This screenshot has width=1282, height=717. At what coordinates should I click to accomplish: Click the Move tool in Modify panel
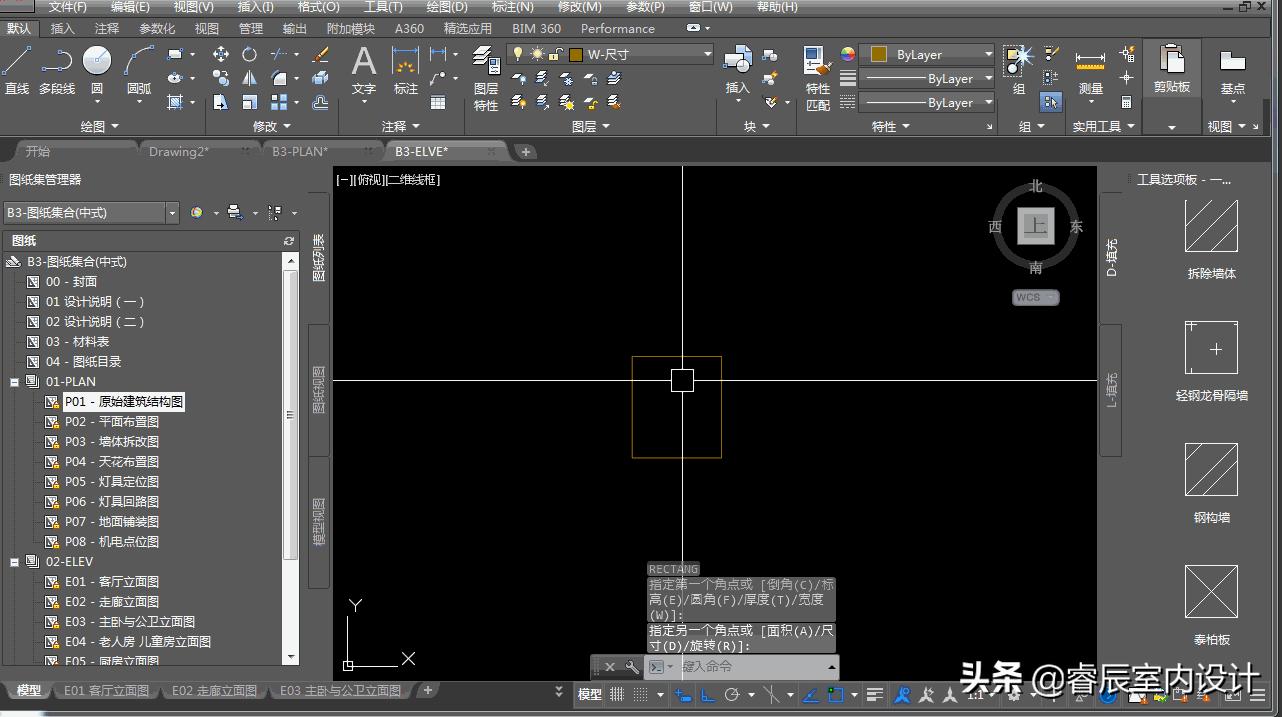click(x=221, y=54)
